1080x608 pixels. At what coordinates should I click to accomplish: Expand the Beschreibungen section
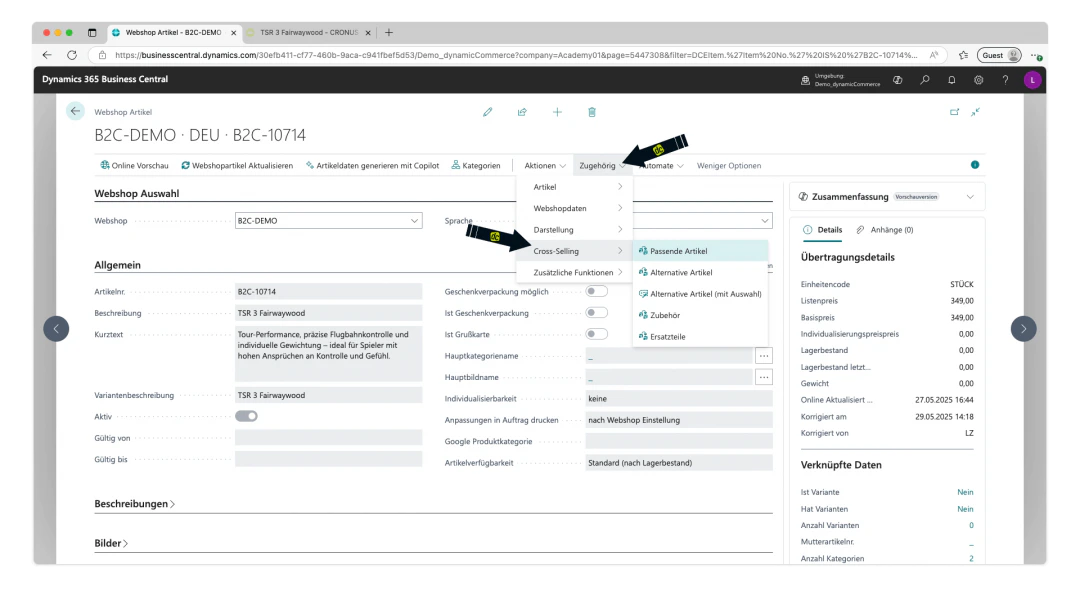click(134, 504)
